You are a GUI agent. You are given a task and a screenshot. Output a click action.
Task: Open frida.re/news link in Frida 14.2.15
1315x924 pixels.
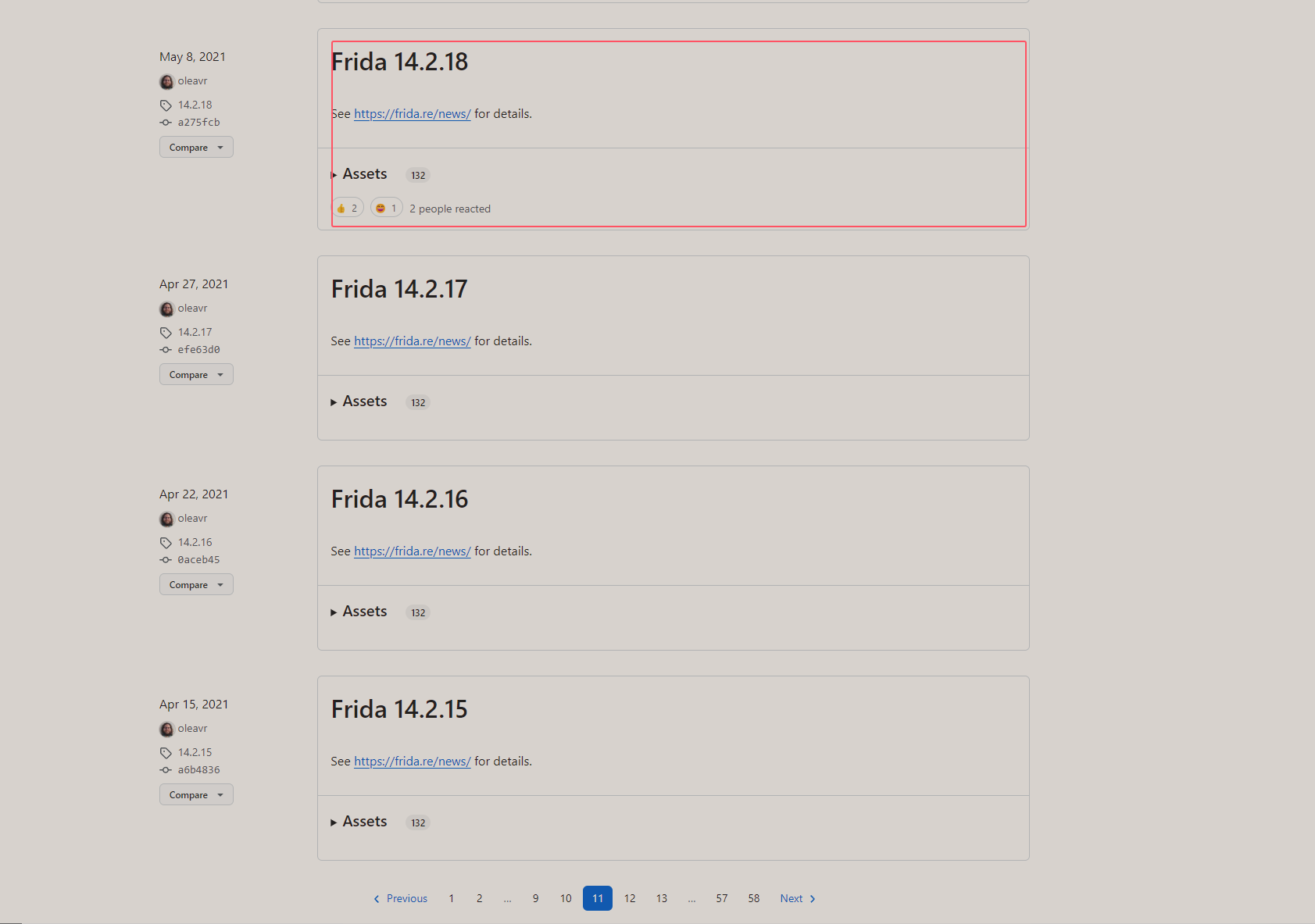[x=413, y=762]
